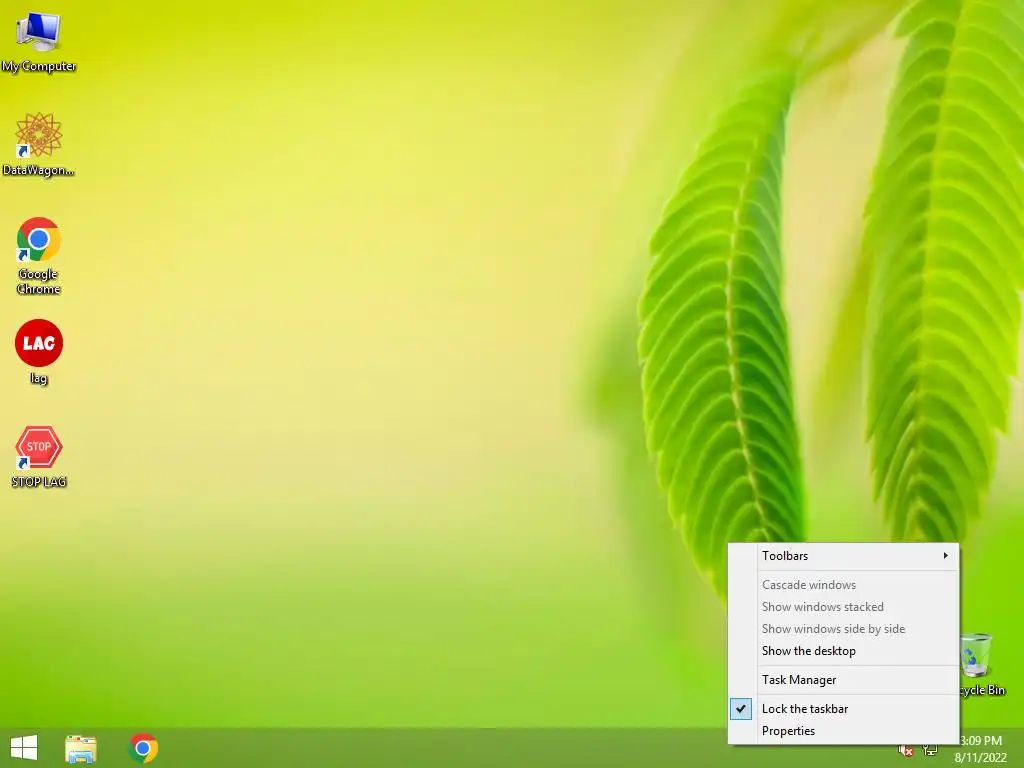
Task: Open the My Computer desktop icon
Action: tap(39, 40)
